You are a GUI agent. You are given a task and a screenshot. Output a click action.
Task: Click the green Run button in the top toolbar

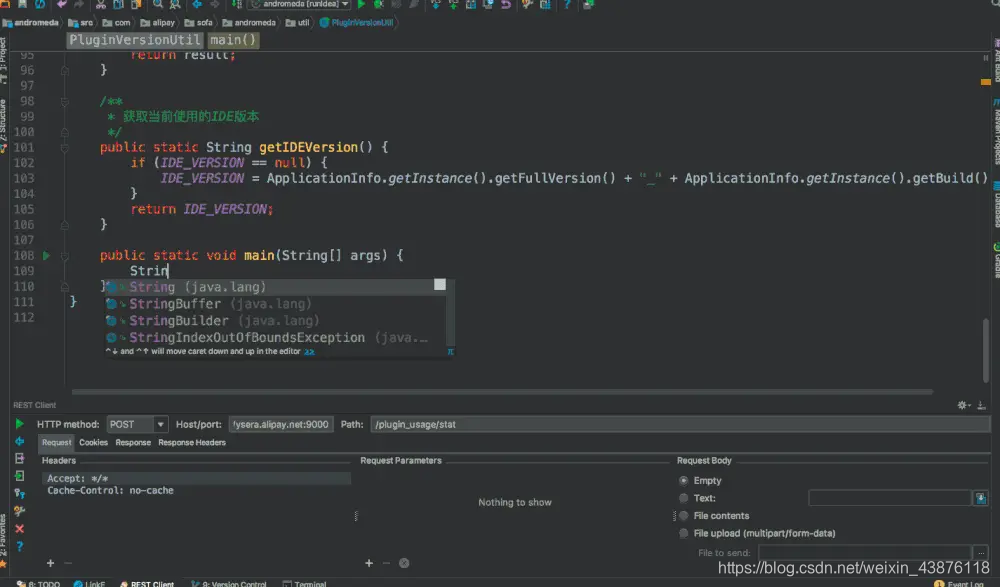point(362,4)
